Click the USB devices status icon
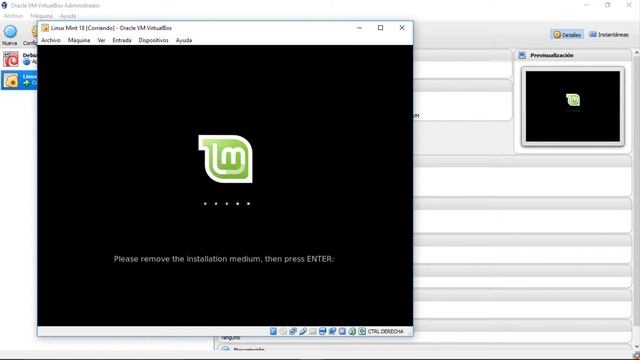This screenshot has height=360, width=640. (x=303, y=331)
